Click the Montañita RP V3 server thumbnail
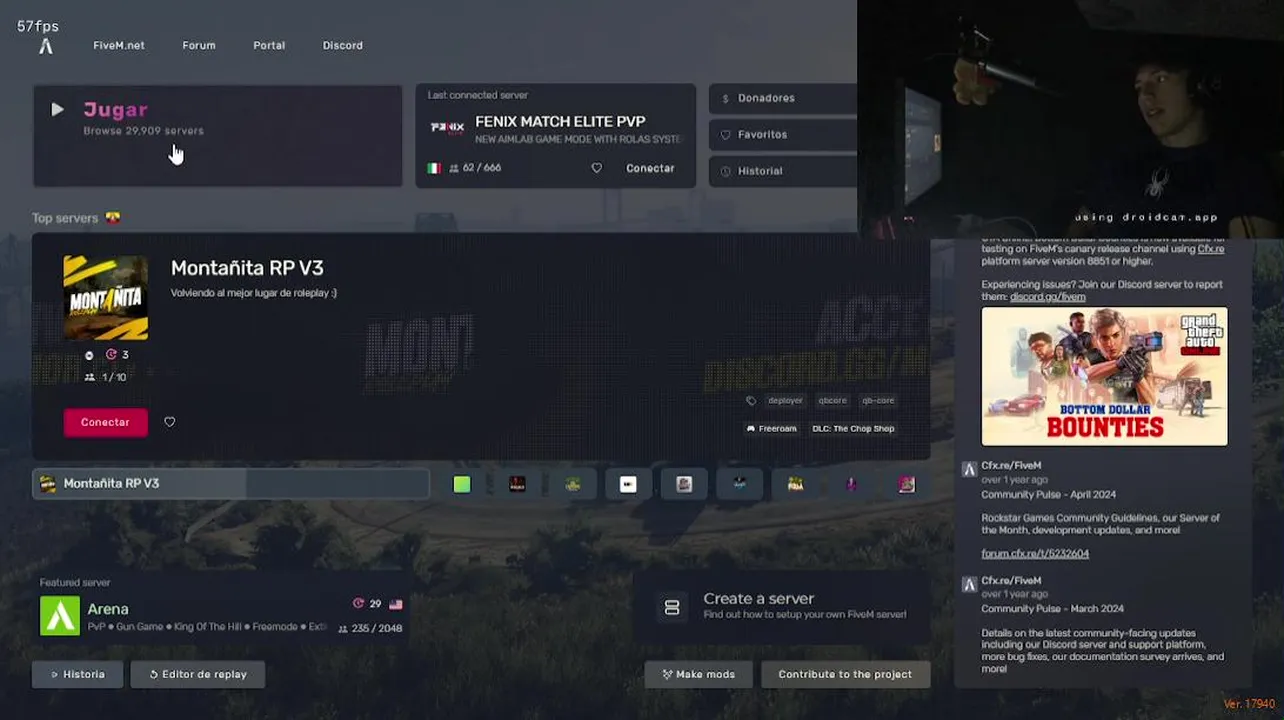Viewport: 1284px width, 720px height. click(106, 298)
